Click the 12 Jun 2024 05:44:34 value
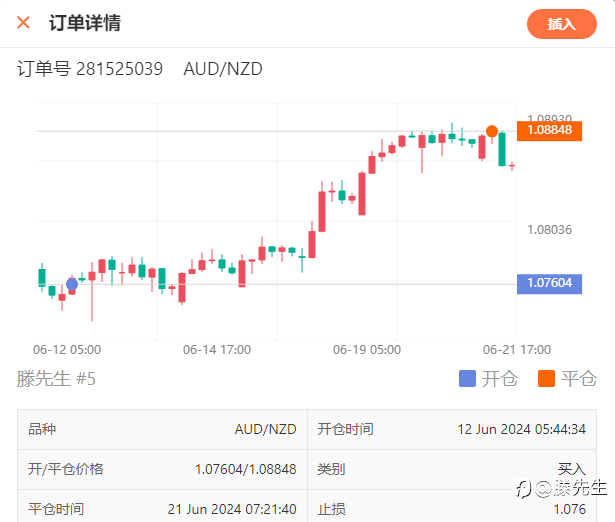Screen dimensions: 615x522 coord(522,429)
